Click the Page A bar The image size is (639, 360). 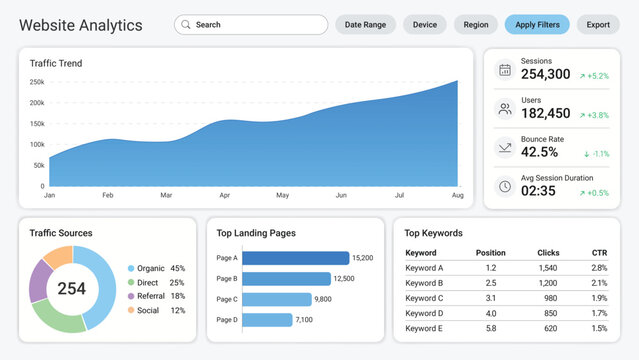(x=295, y=258)
